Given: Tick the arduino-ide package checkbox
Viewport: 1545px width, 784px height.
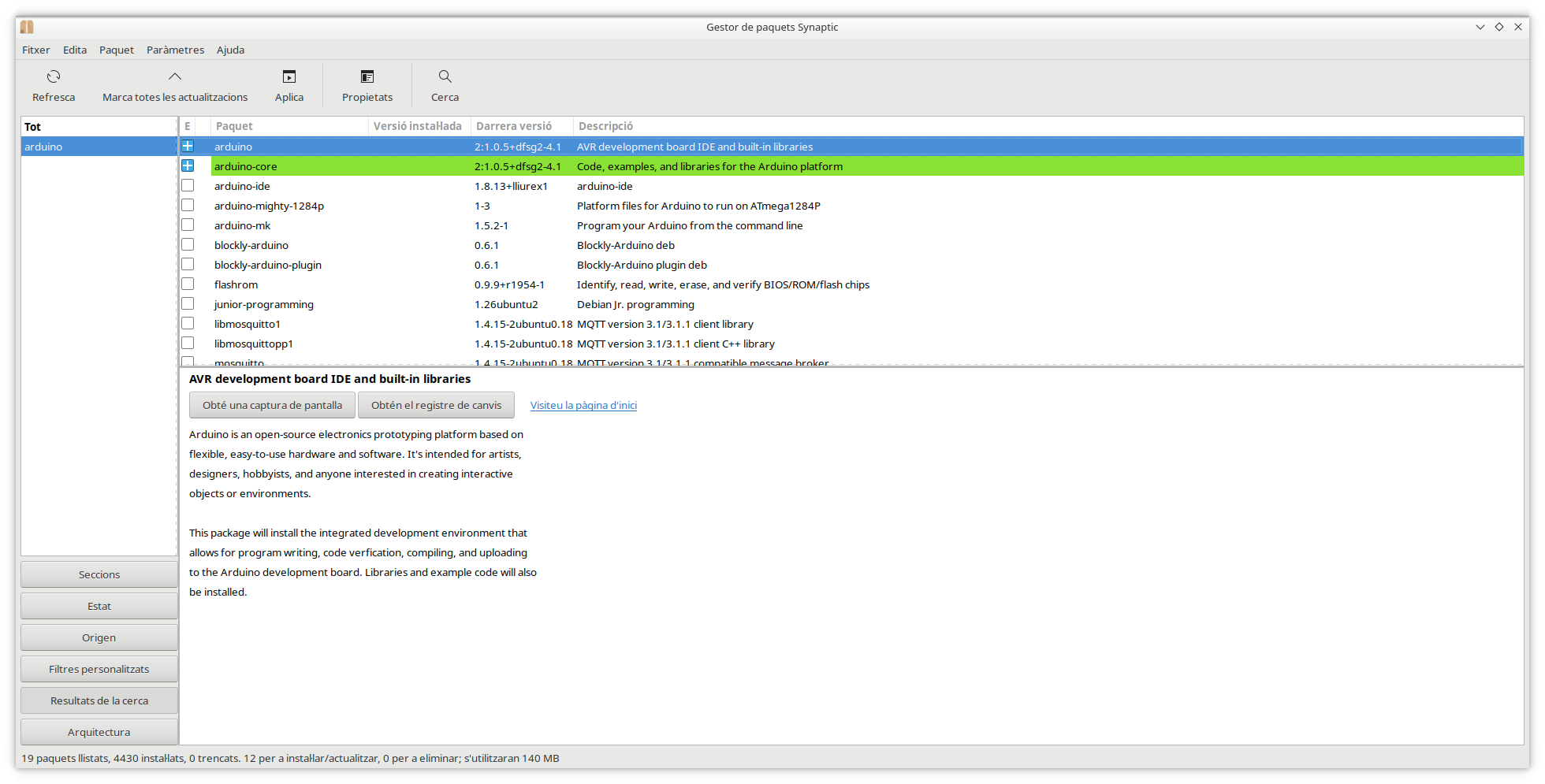Looking at the screenshot, I should pos(188,186).
